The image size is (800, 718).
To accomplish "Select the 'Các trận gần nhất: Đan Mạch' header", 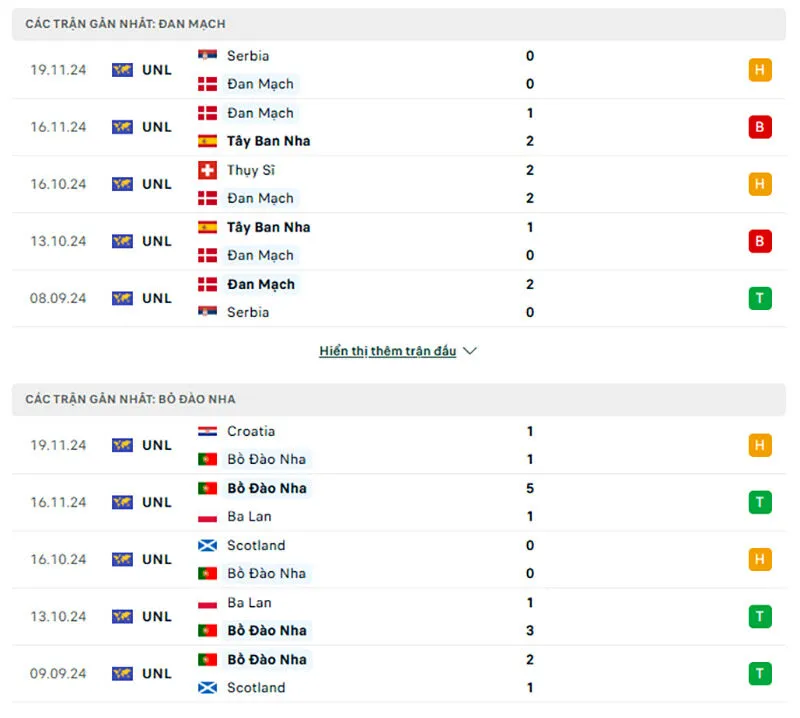I will pyautogui.click(x=125, y=23).
